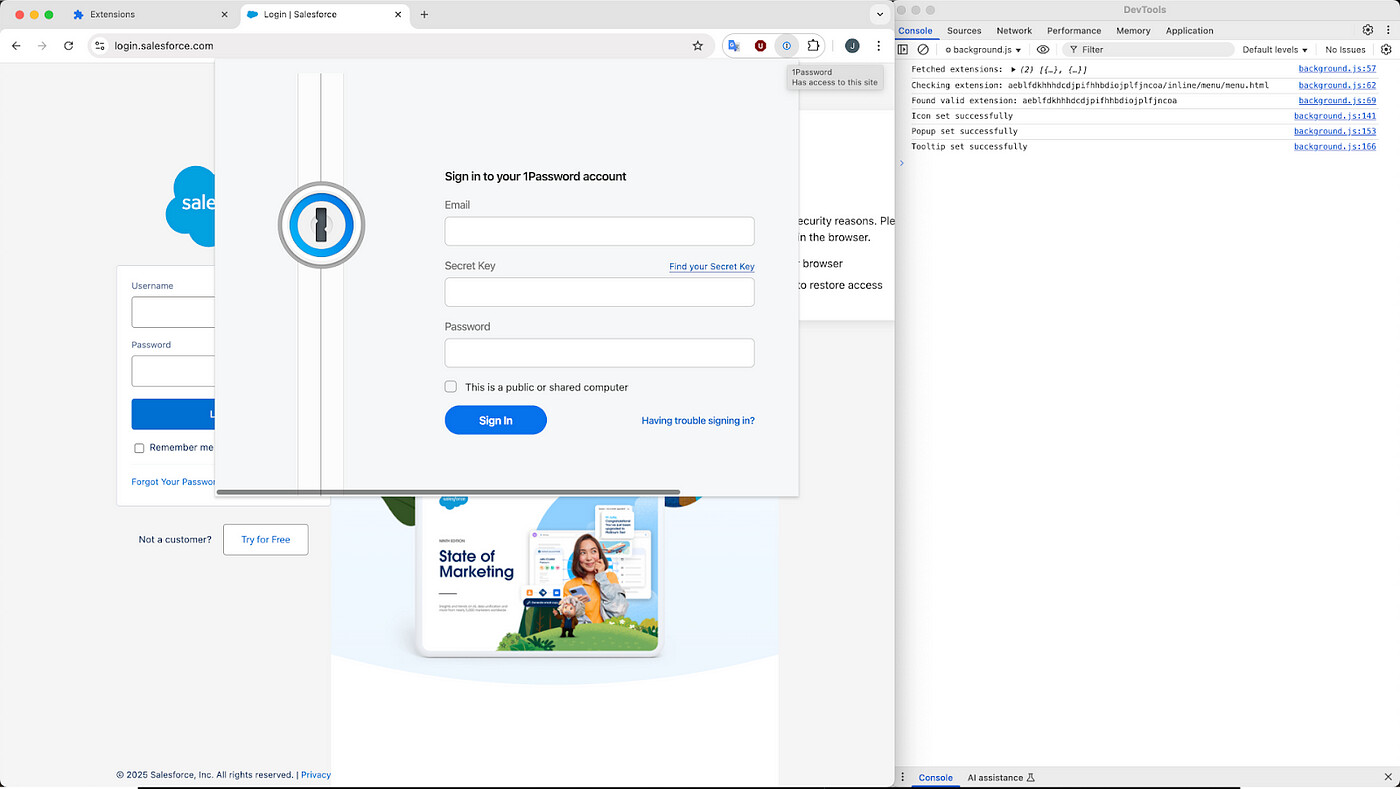The image size is (1400, 789).
Task: Open the background.js:57 source link
Action: (1337, 69)
